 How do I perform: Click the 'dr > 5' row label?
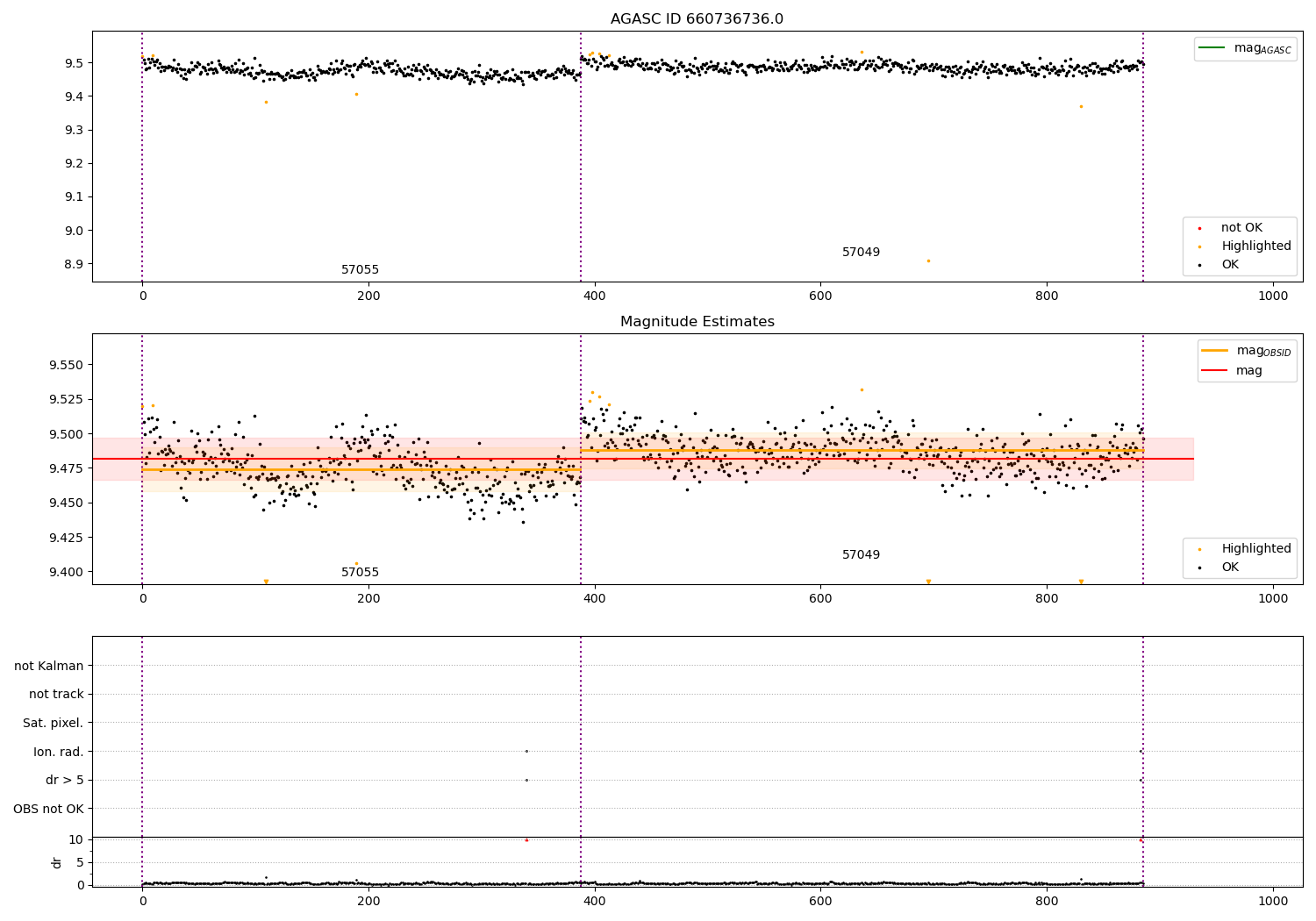tap(65, 780)
